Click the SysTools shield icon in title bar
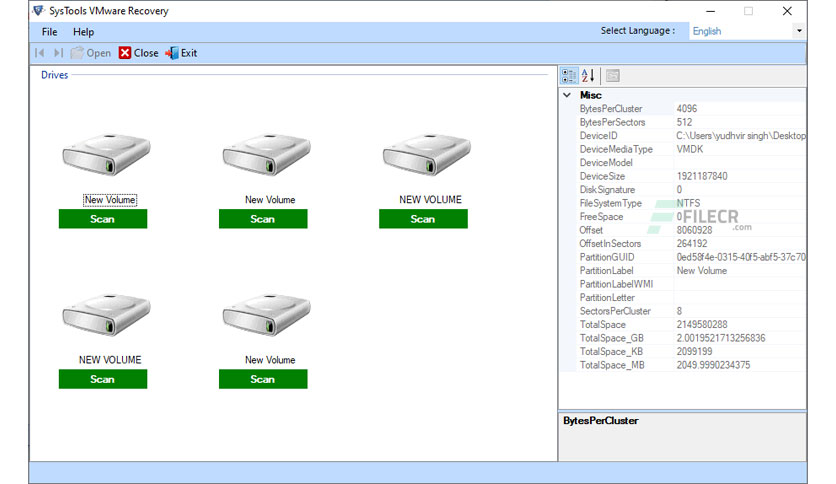This screenshot has width=836, height=484. point(38,11)
